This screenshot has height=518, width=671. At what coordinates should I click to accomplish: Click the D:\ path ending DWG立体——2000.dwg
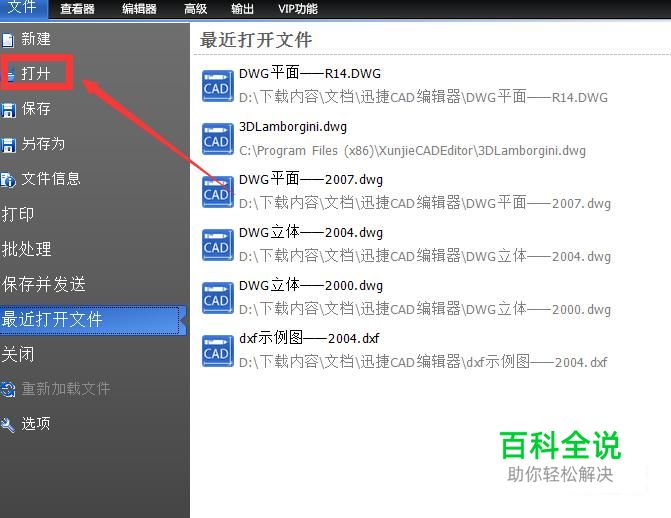425,309
